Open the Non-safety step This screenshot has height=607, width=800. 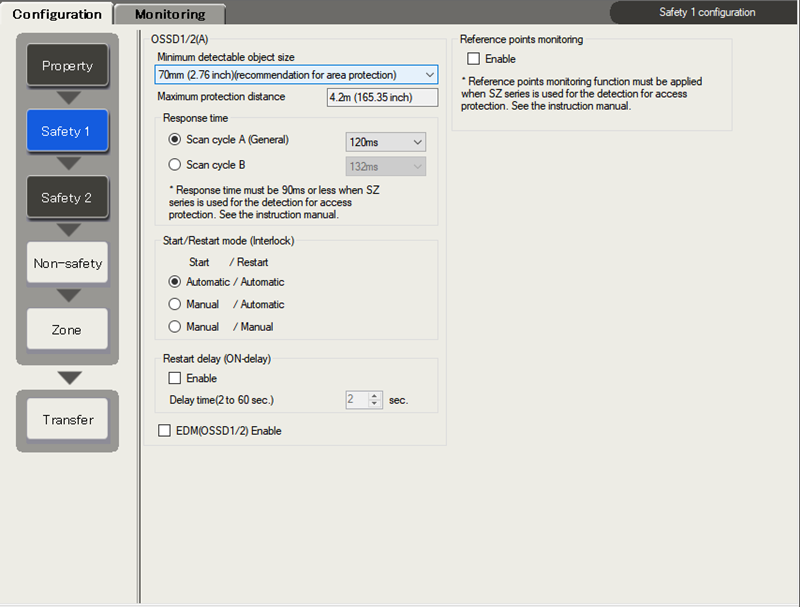(67, 263)
